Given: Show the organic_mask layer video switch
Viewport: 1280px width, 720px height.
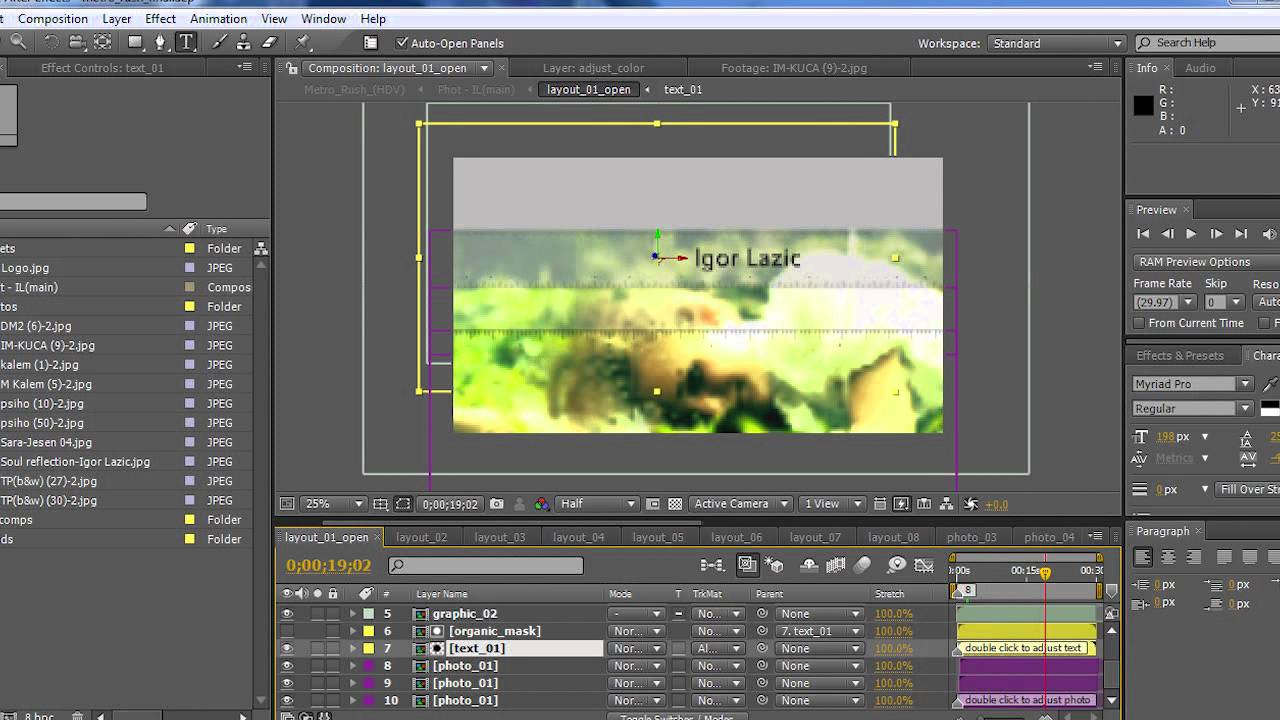Looking at the screenshot, I should coord(288,631).
